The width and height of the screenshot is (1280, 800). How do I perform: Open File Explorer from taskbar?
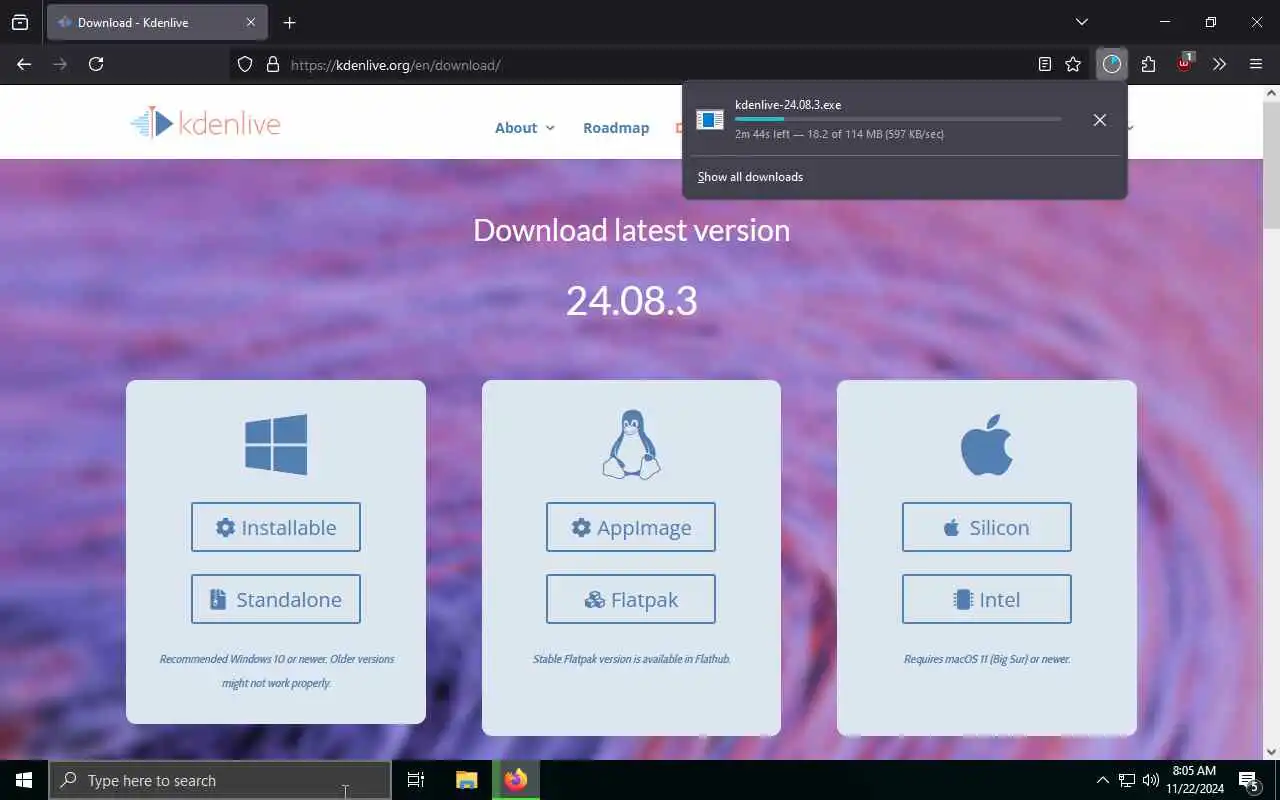coord(466,780)
